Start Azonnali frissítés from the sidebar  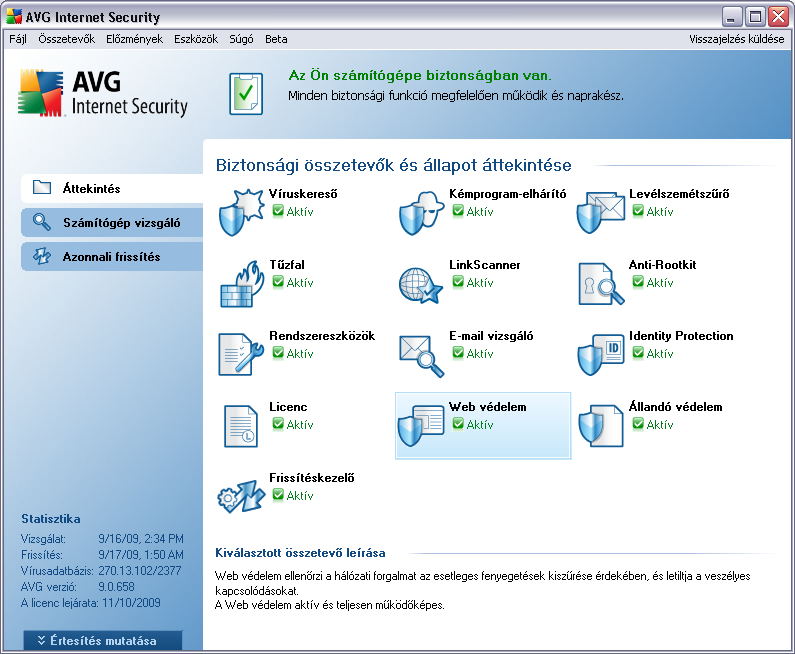[x=112, y=257]
